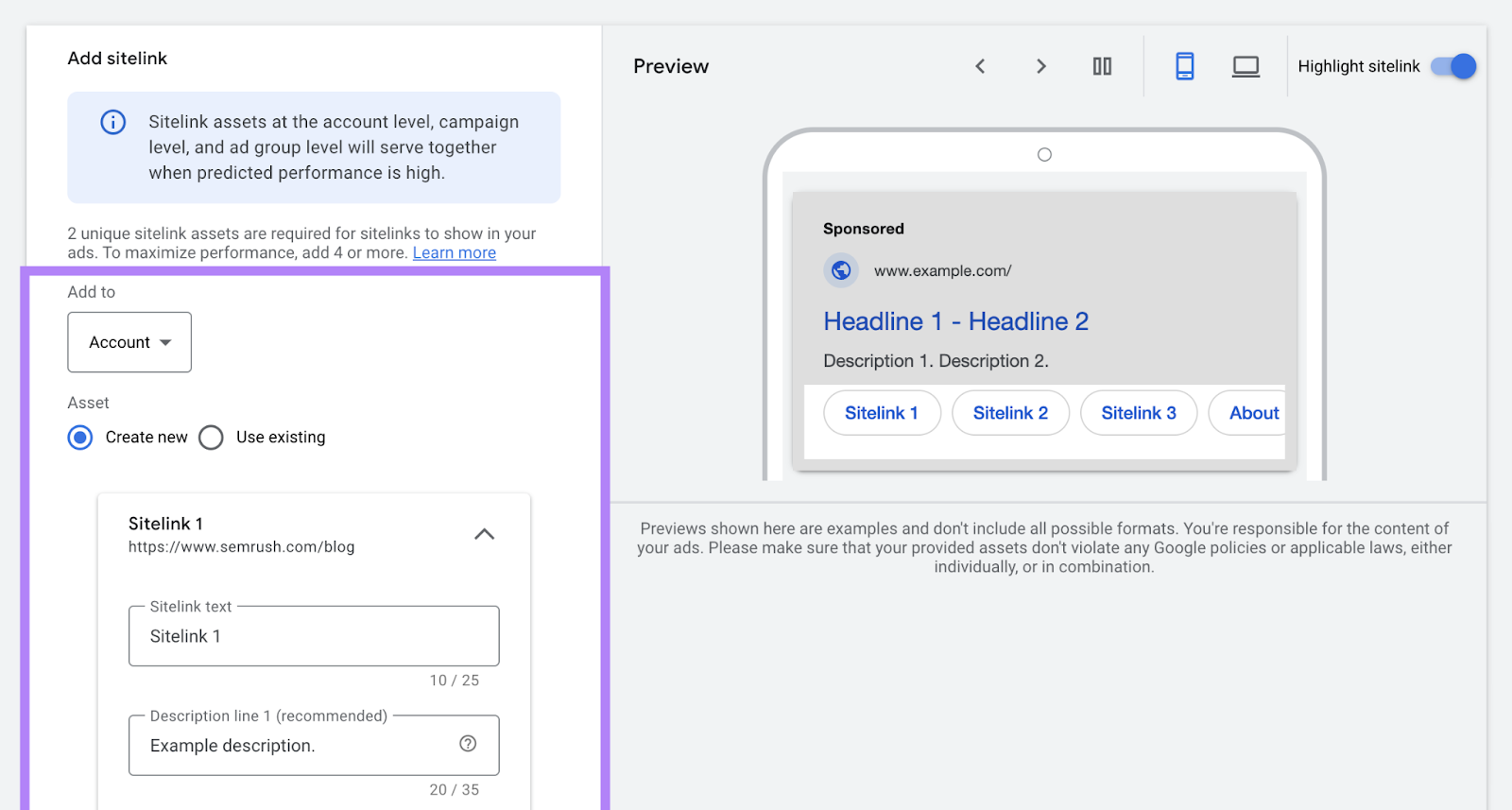Click the About chip in the preview

[1247, 413]
